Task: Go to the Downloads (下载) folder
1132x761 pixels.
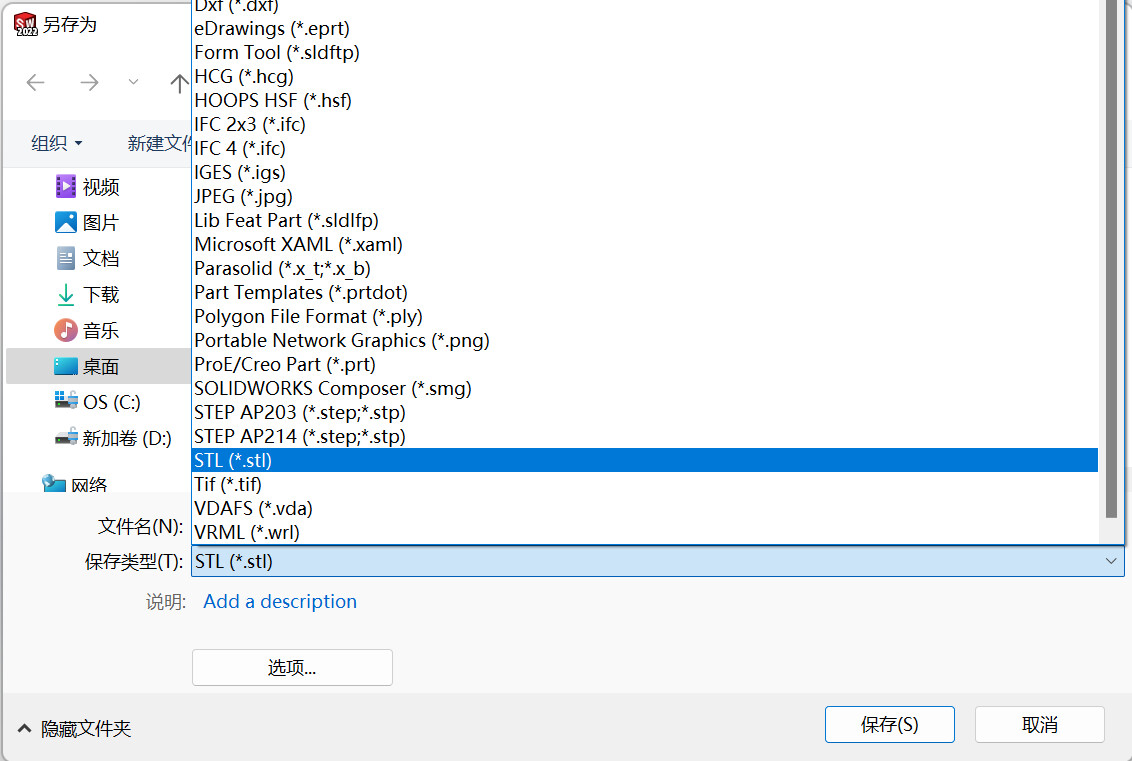Action: (x=100, y=294)
